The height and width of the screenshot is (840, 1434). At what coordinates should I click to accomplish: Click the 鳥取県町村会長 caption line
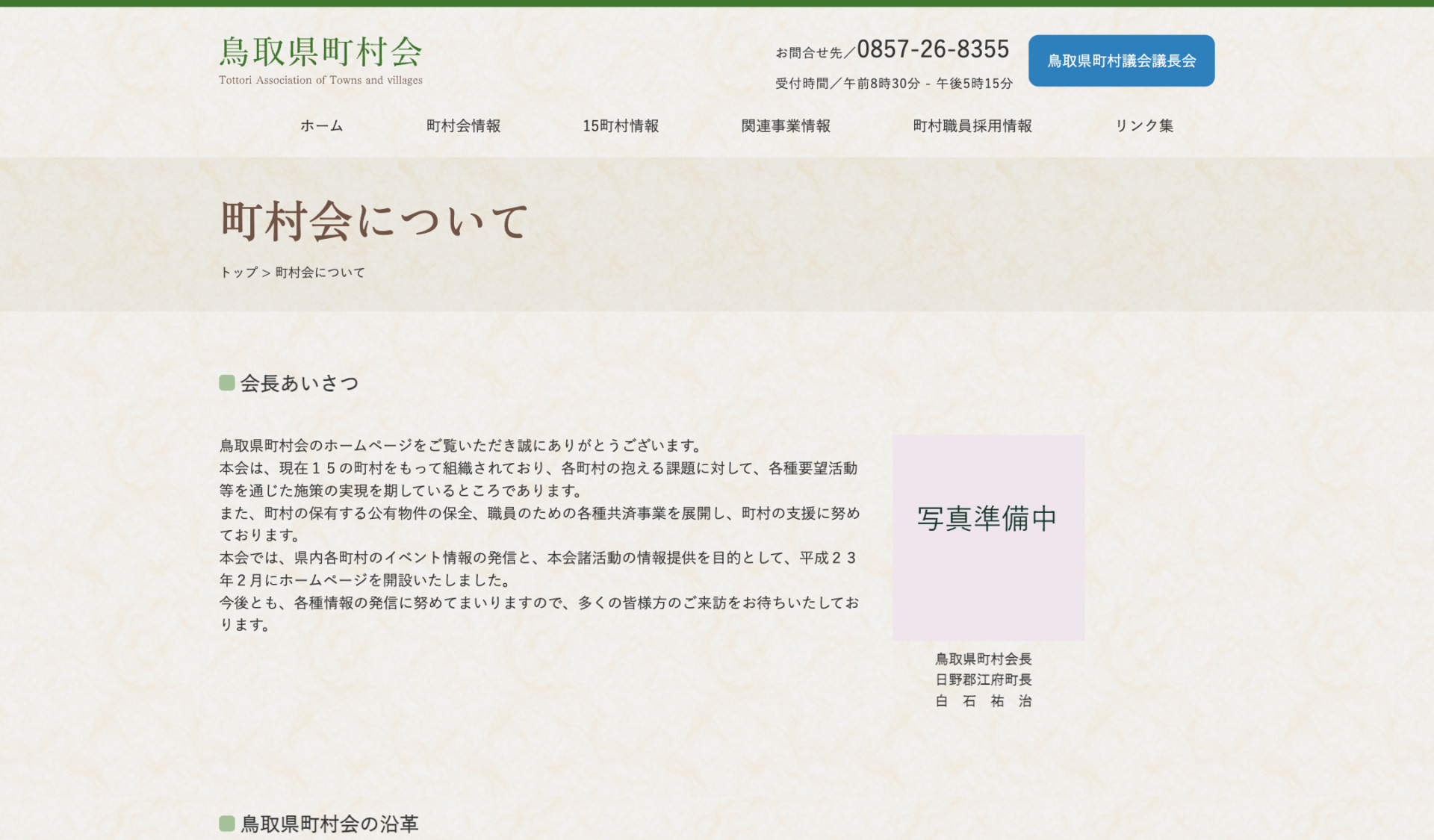click(x=984, y=659)
